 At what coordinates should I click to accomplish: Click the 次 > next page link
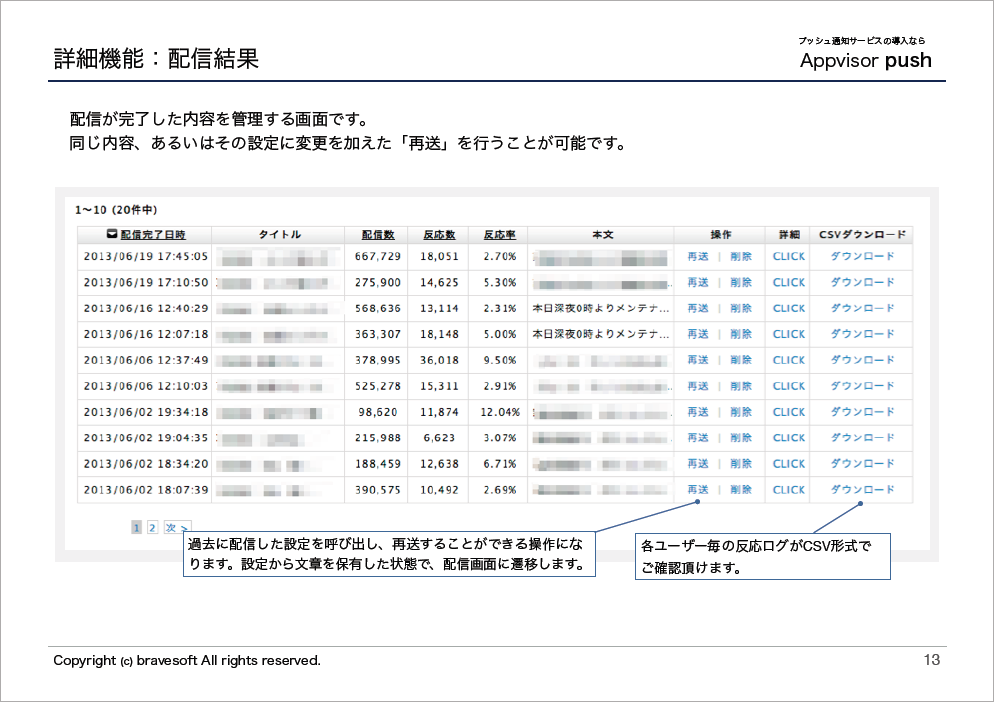[x=177, y=527]
